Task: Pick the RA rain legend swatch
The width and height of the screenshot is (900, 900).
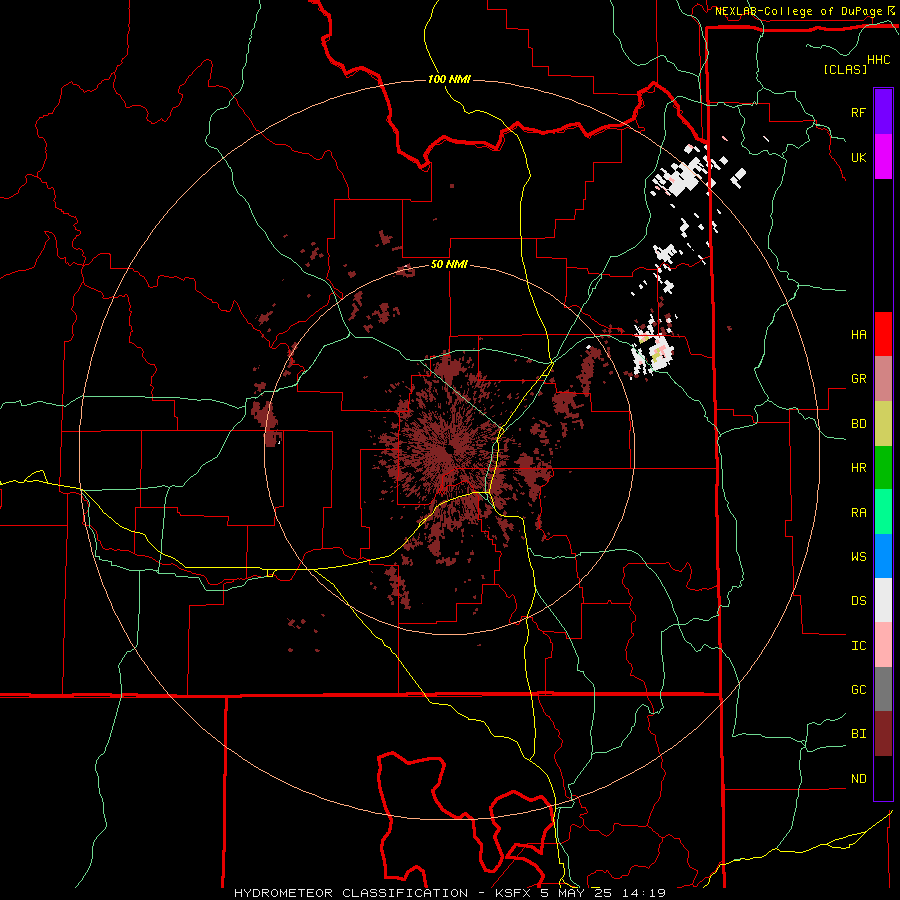Action: [883, 512]
